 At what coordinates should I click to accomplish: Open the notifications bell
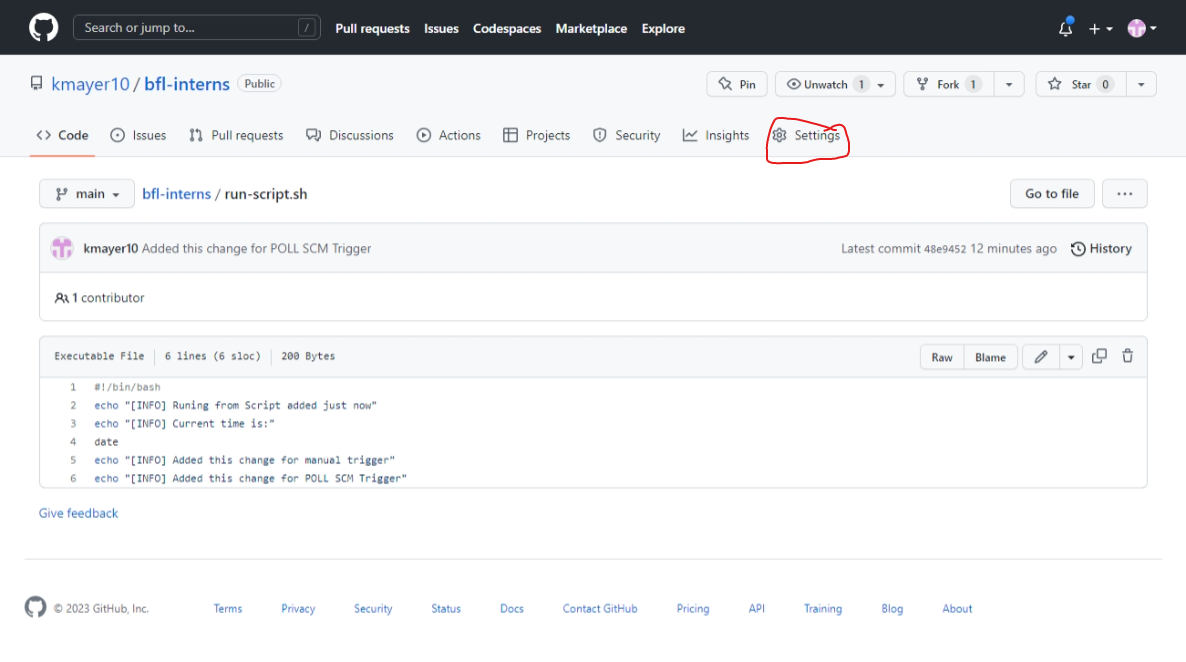click(x=1064, y=28)
